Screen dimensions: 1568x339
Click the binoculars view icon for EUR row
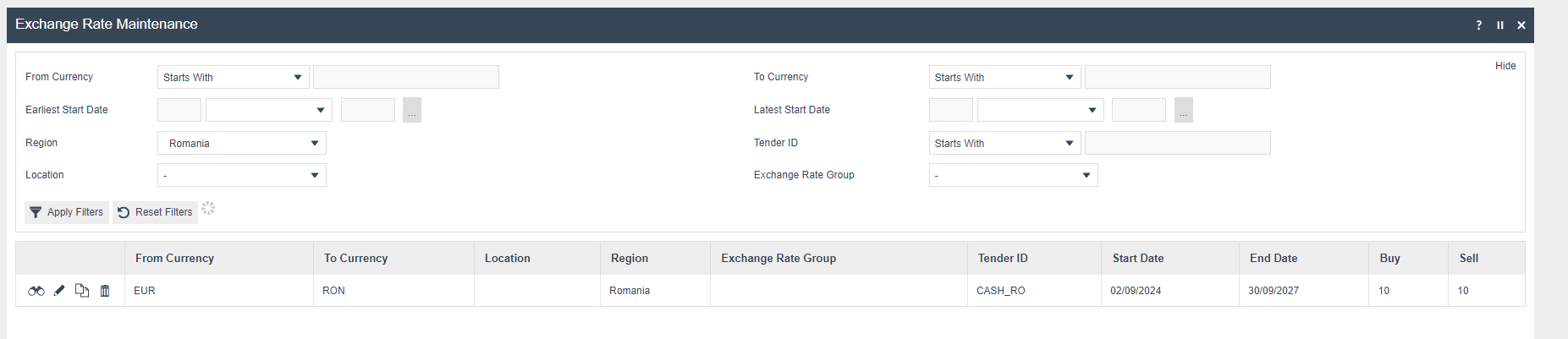(36, 291)
